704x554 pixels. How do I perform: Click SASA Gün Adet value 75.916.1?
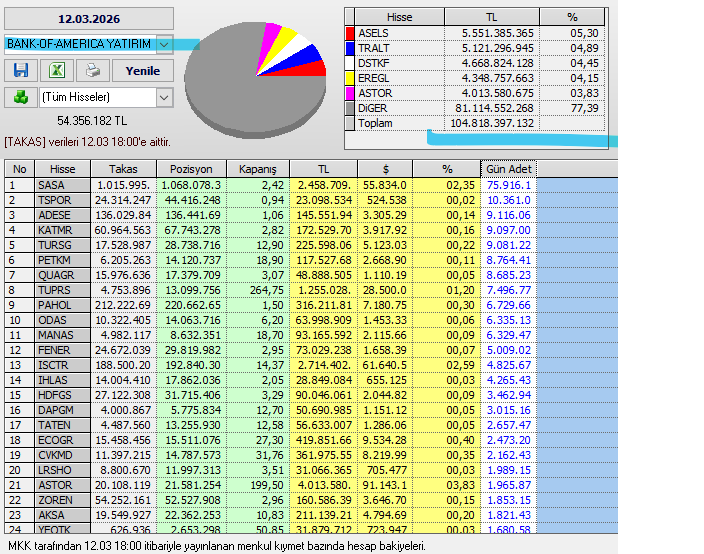click(x=509, y=185)
